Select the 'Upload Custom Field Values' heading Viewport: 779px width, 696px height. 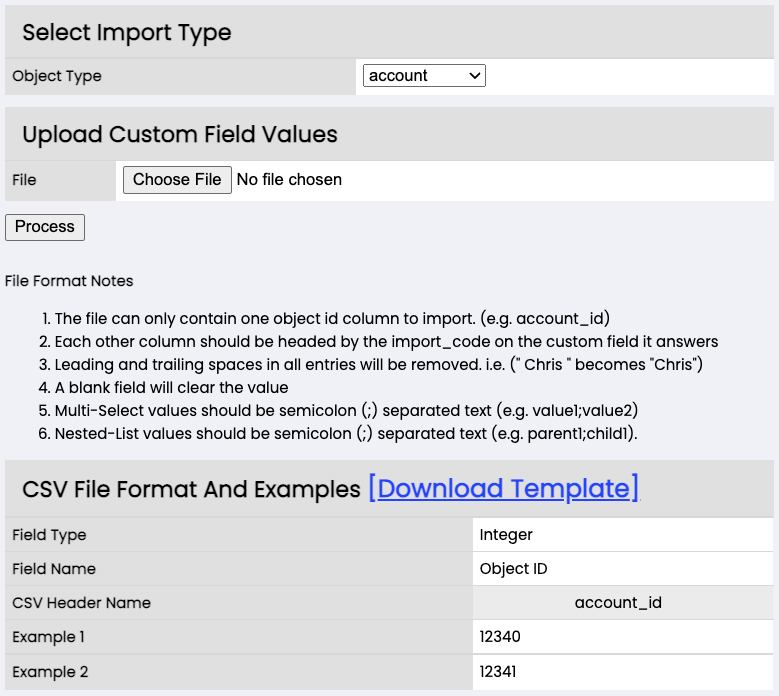pyautogui.click(x=180, y=134)
